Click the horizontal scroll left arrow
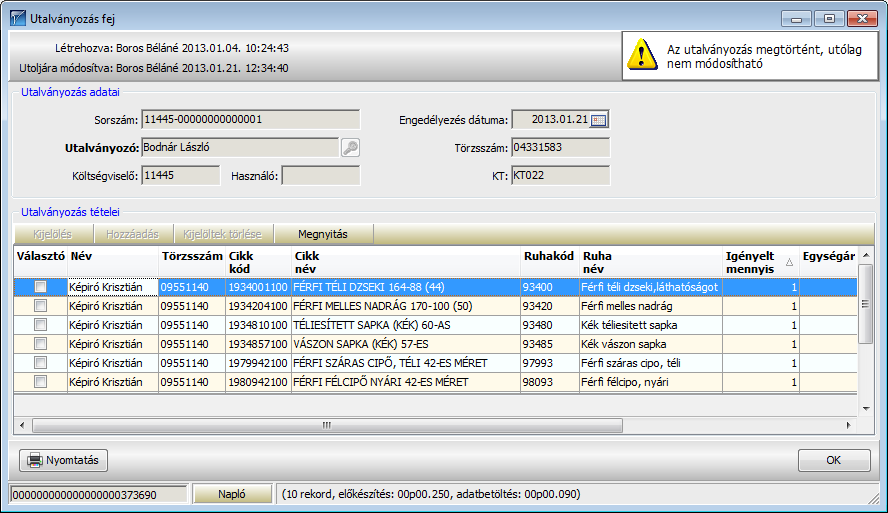Image resolution: width=888 pixels, height=513 pixels. tap(22, 425)
